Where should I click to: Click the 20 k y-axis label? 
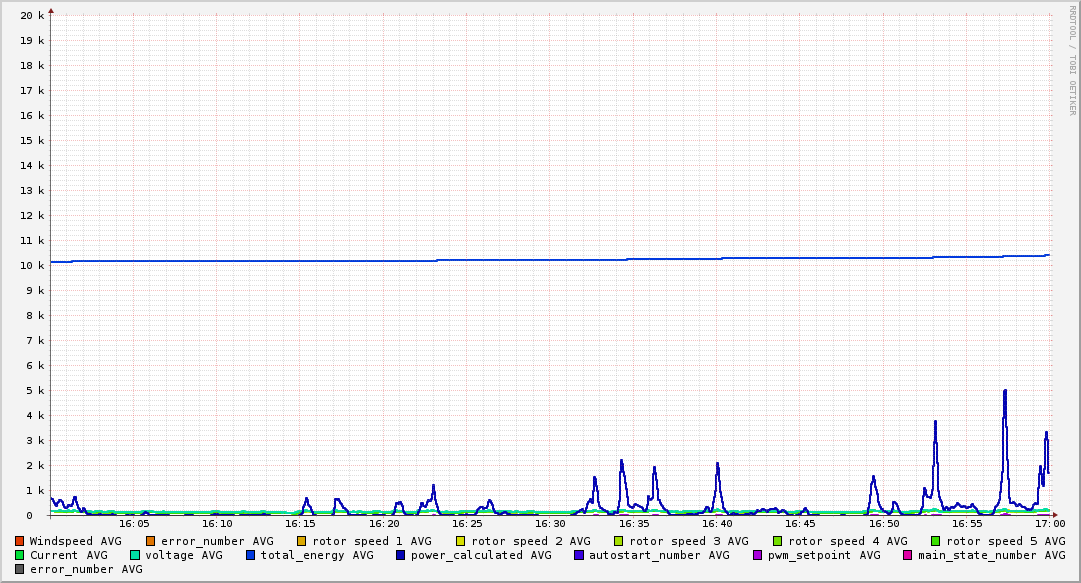pyautogui.click(x=33, y=15)
